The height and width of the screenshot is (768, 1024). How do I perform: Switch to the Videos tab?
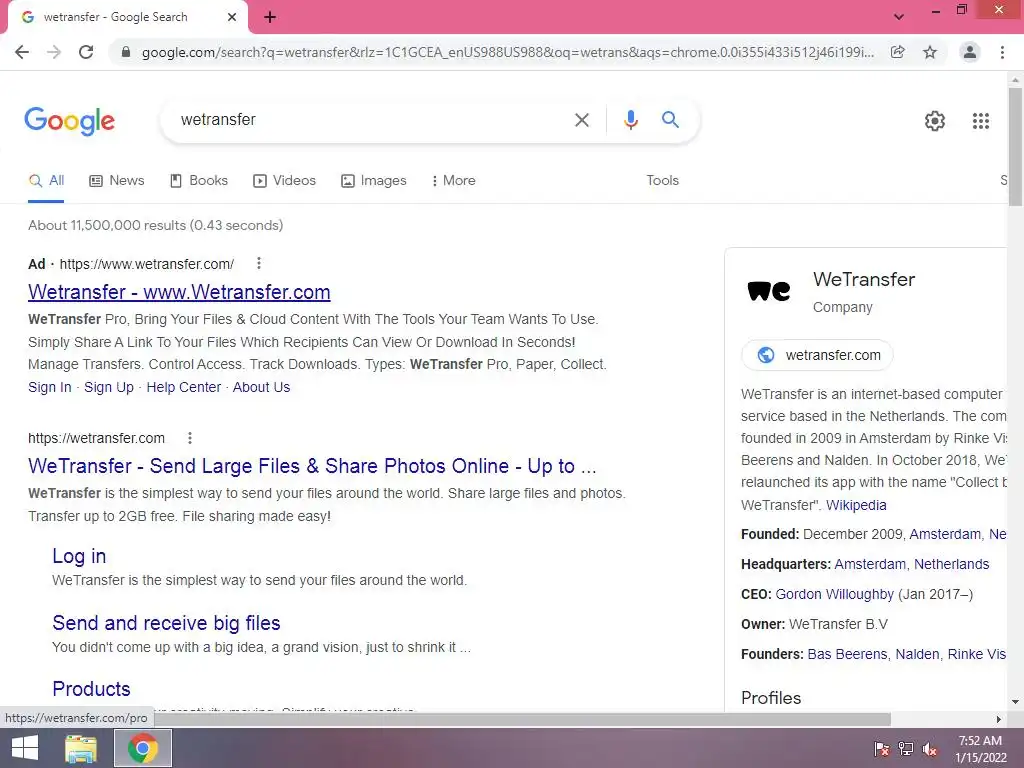(x=284, y=181)
